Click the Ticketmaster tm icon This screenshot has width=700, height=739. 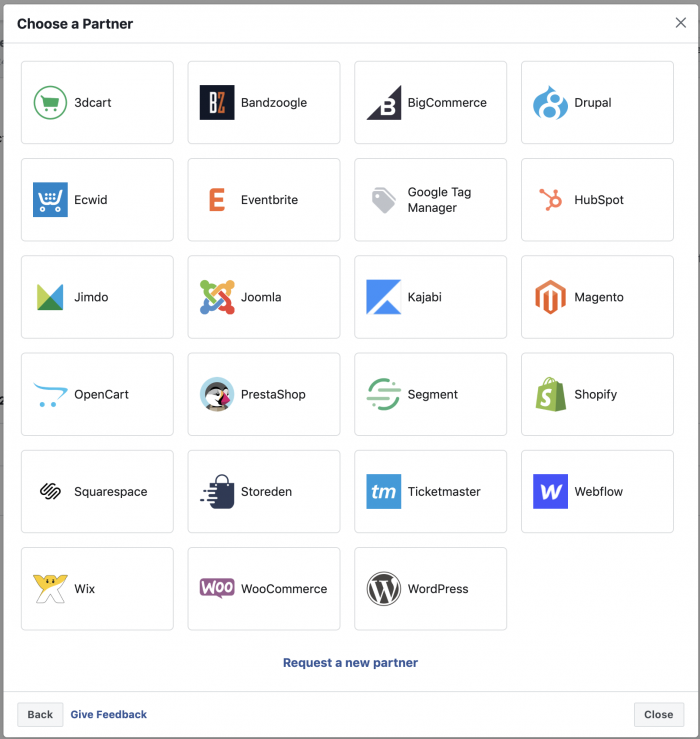click(x=384, y=492)
